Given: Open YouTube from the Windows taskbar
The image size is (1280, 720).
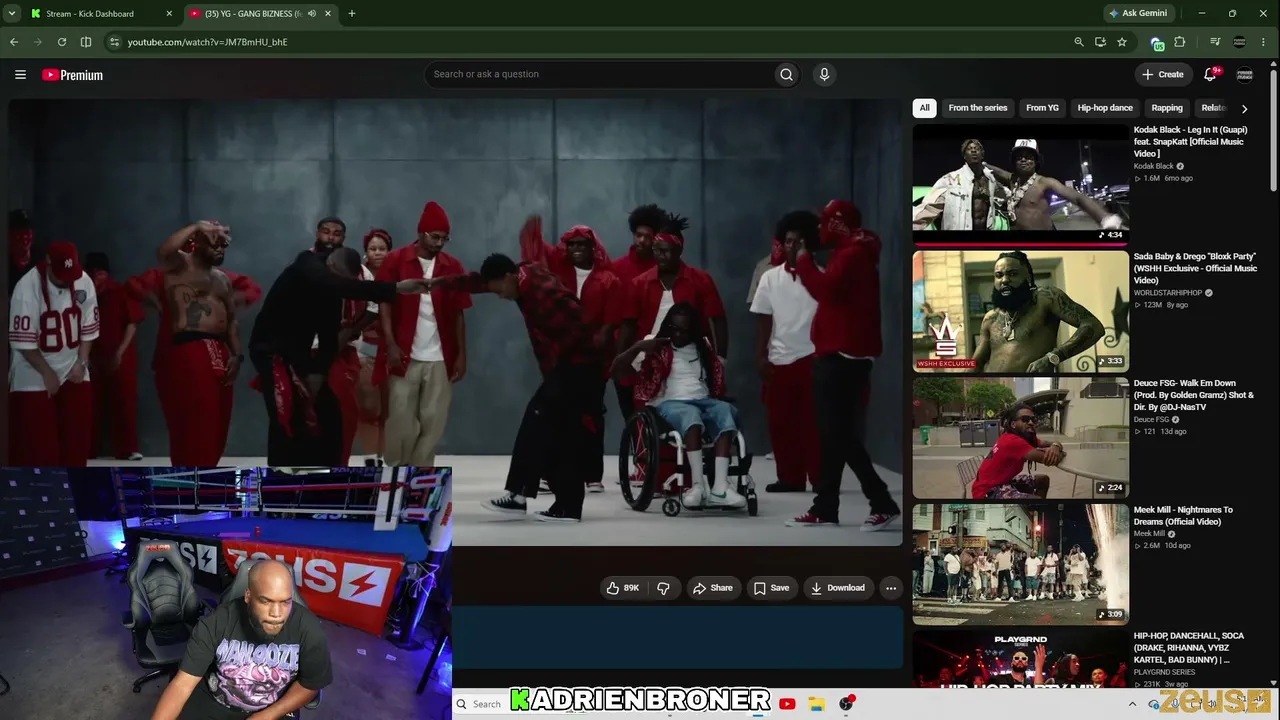Looking at the screenshot, I should point(787,704).
